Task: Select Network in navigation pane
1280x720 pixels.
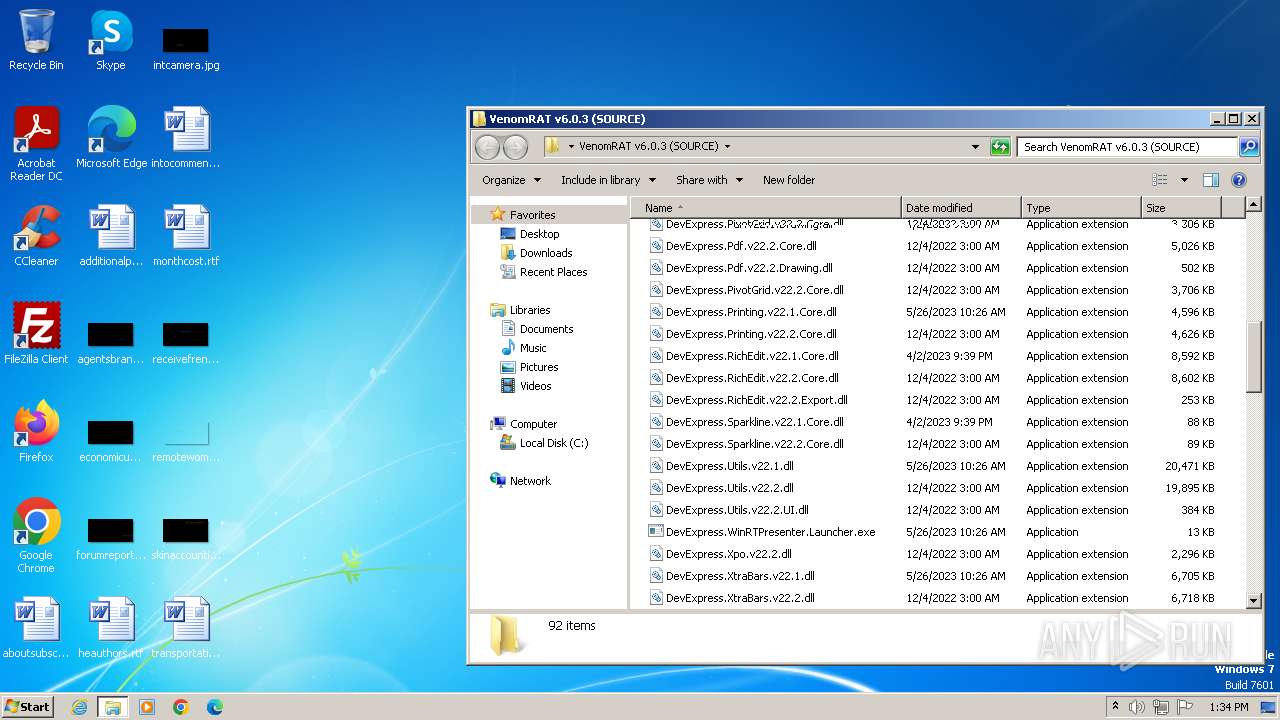Action: click(x=530, y=481)
